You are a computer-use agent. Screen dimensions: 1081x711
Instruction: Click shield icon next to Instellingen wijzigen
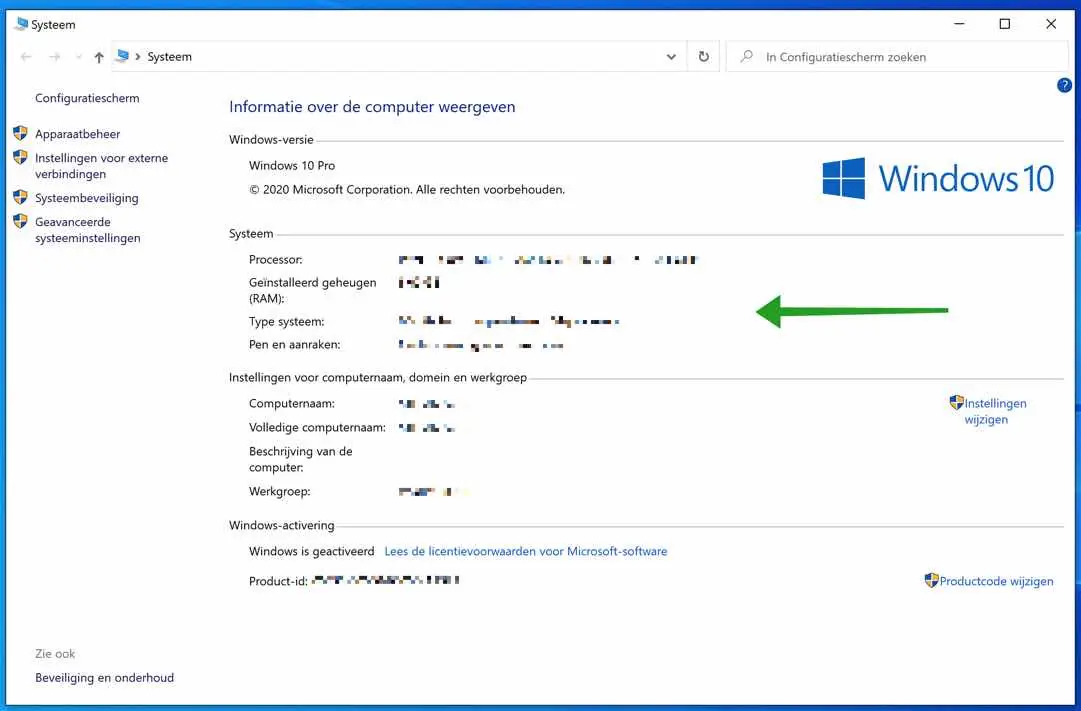[956, 402]
